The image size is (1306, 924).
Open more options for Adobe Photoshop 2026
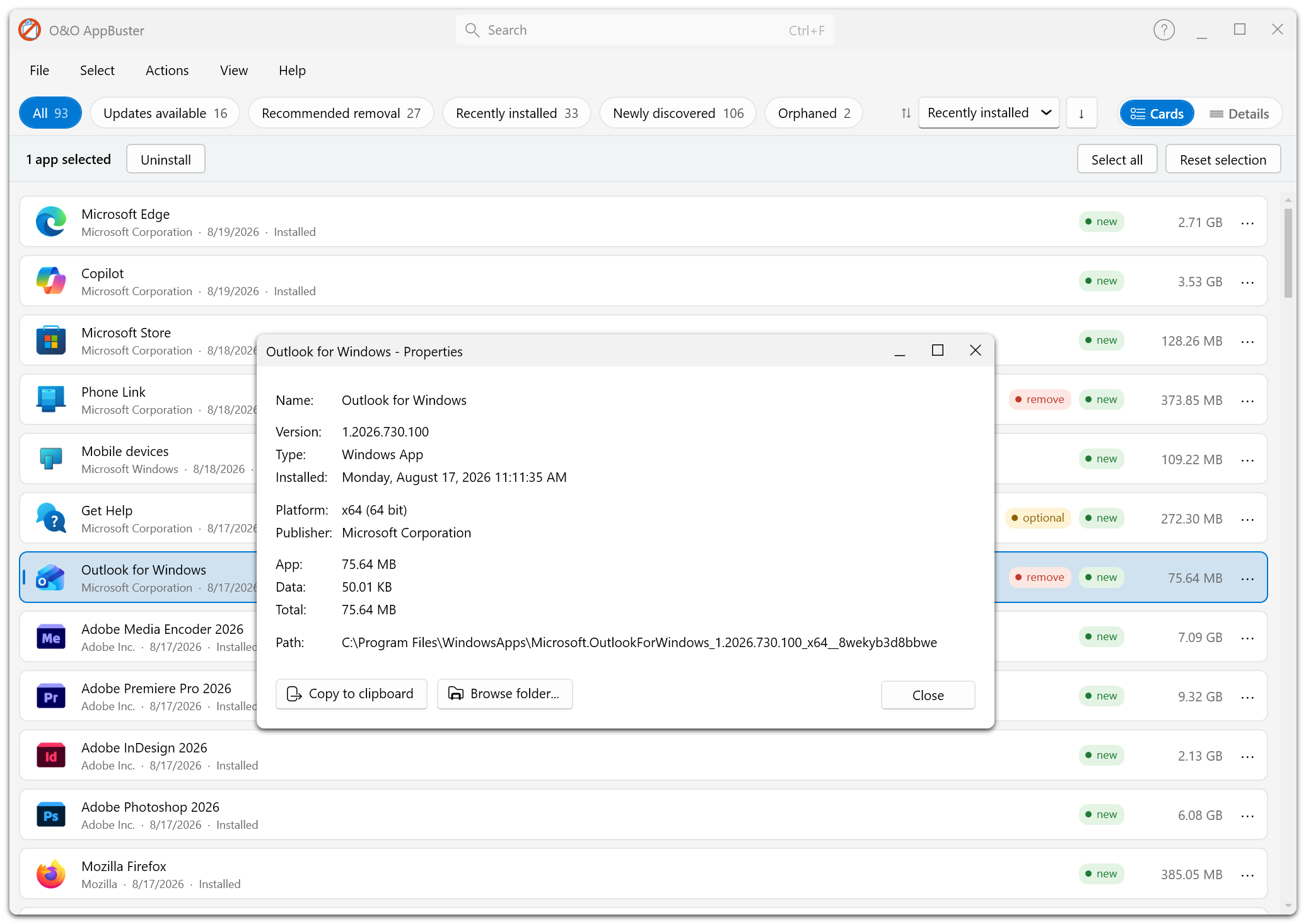tap(1247, 816)
